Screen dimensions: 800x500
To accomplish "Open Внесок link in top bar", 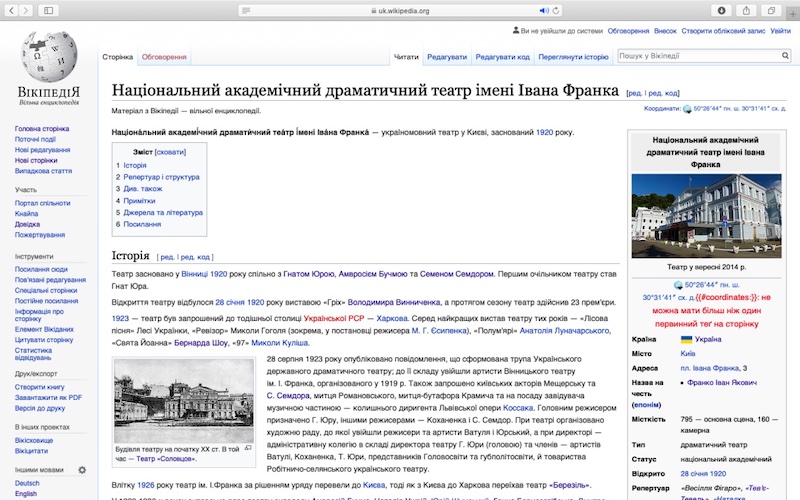I will (665, 31).
